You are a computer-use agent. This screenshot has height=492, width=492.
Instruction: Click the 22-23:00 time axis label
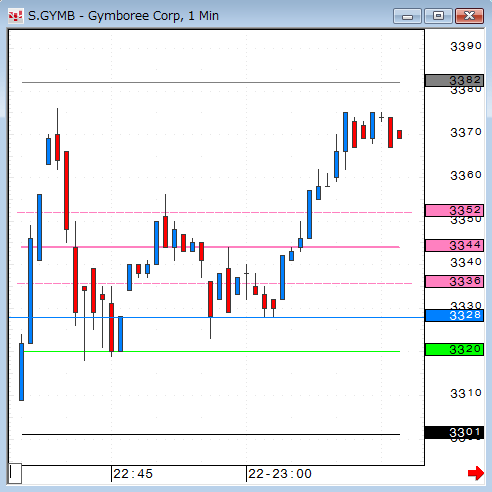click(x=280, y=474)
